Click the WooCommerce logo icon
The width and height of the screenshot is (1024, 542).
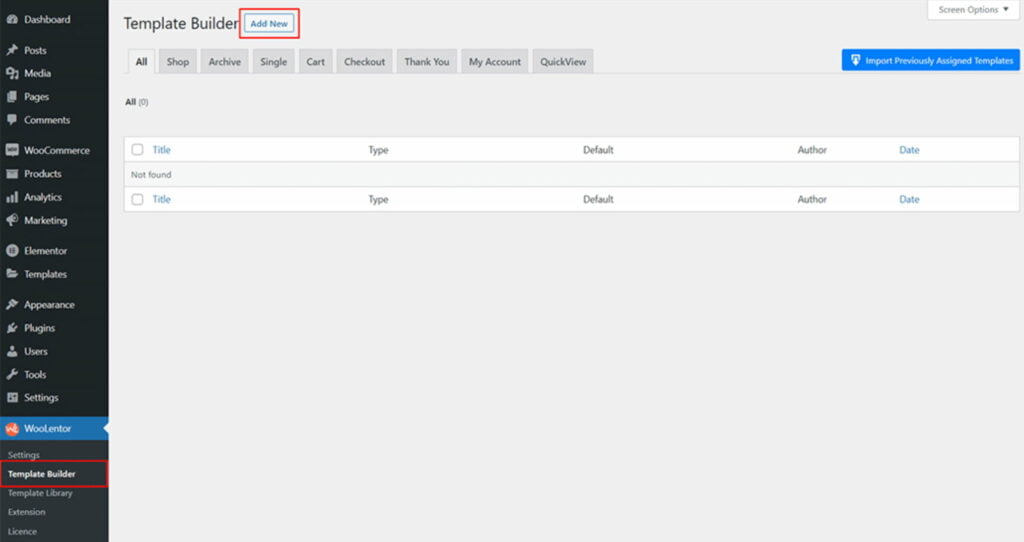(x=12, y=150)
